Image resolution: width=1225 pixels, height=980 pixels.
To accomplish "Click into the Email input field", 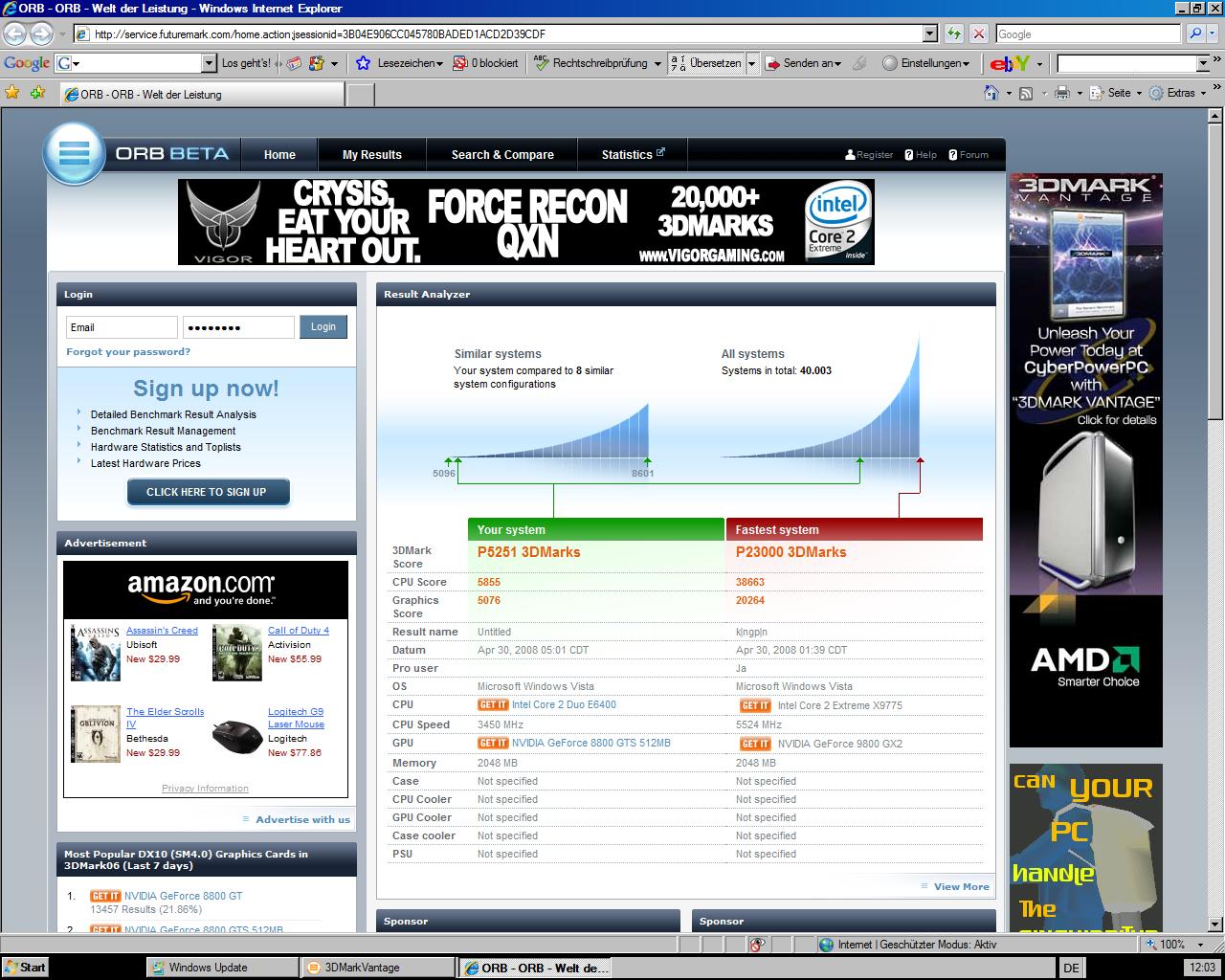I will click(x=122, y=327).
